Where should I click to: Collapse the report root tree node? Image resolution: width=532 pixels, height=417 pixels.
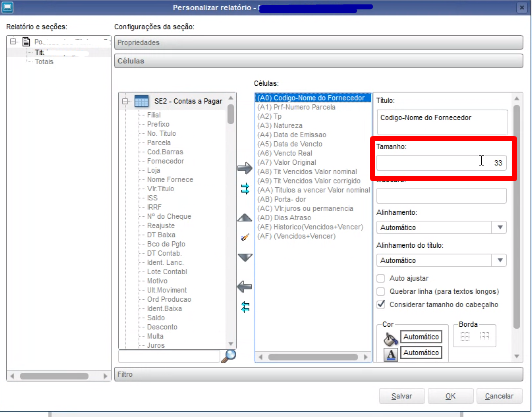pos(13,42)
